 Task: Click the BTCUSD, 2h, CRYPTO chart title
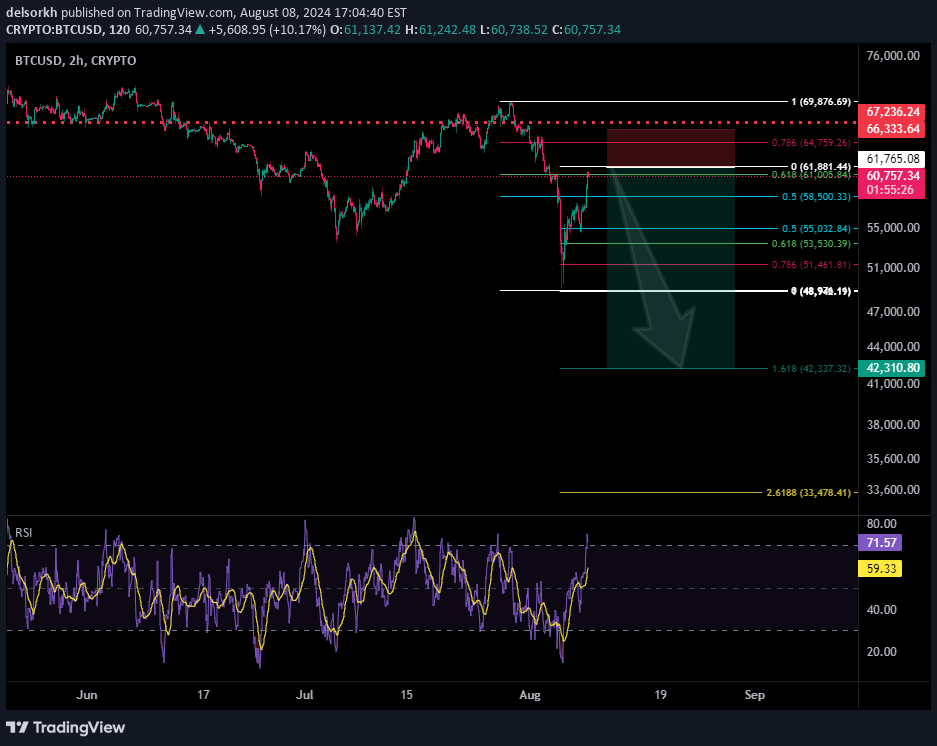[76, 61]
